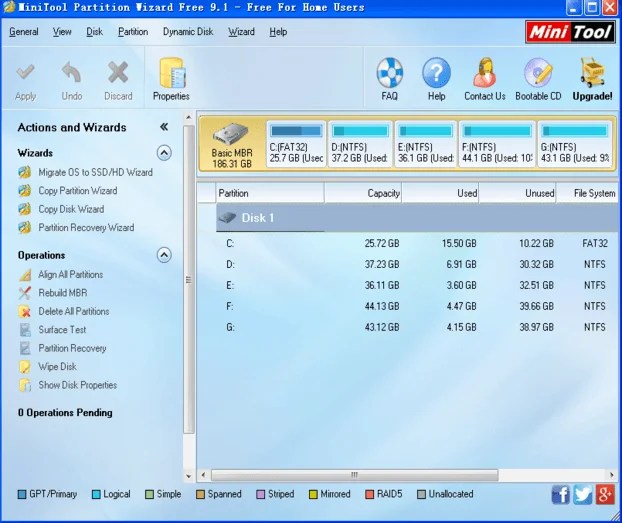The height and width of the screenshot is (523, 622).
Task: Collapse the Actions and Wizards panel
Action: 164,127
